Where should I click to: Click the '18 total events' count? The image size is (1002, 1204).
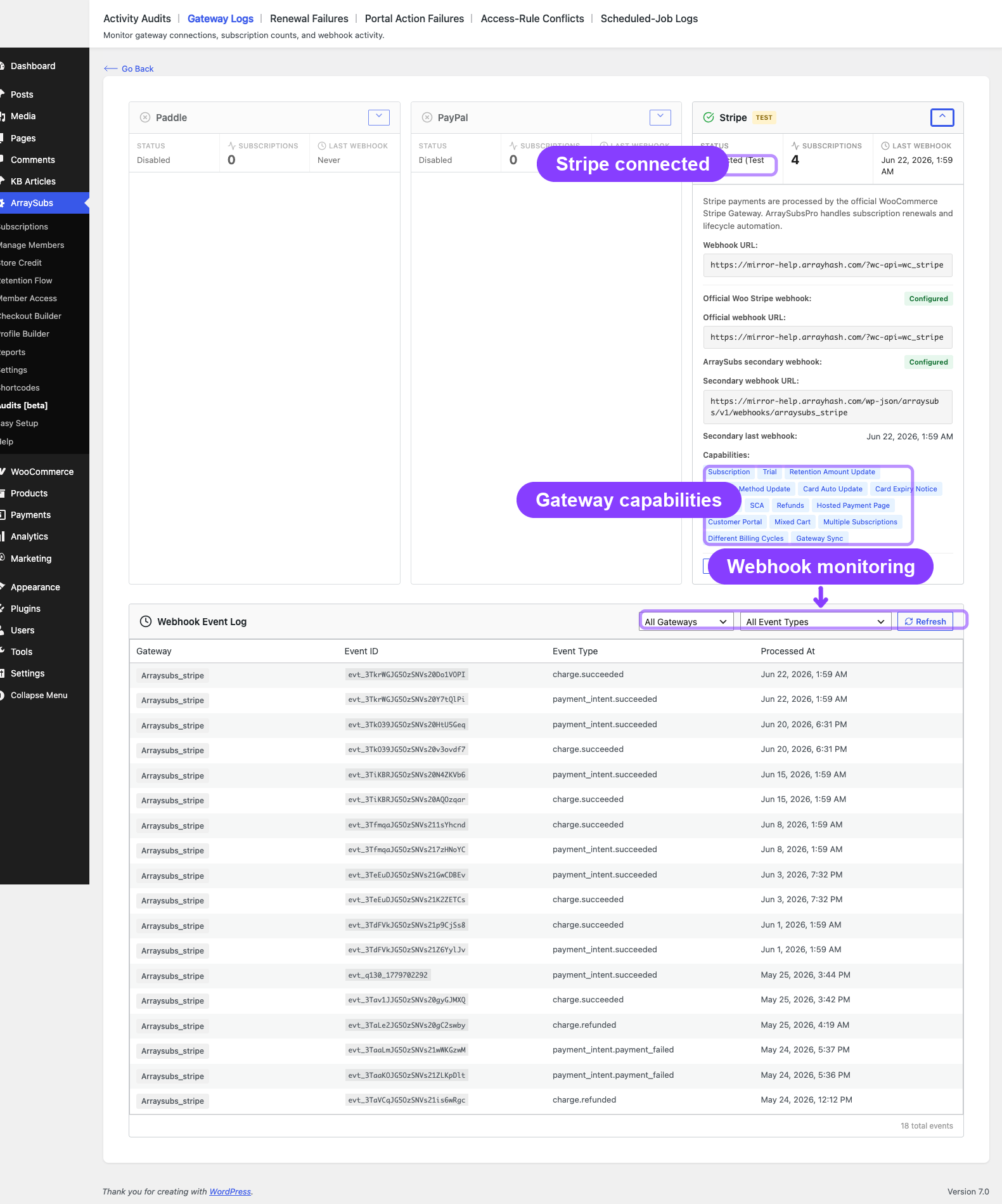(x=927, y=1125)
